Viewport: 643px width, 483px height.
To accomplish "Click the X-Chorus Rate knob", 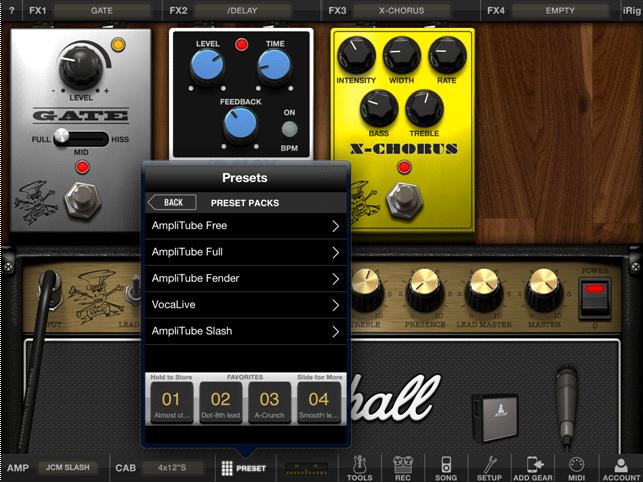I will point(447,55).
